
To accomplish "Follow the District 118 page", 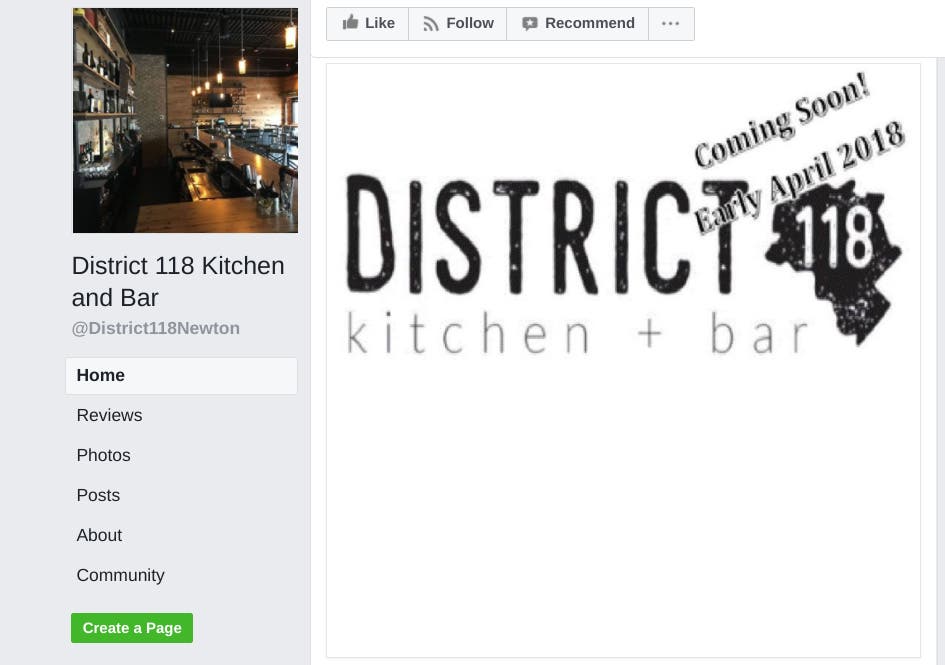I will click(x=457, y=24).
